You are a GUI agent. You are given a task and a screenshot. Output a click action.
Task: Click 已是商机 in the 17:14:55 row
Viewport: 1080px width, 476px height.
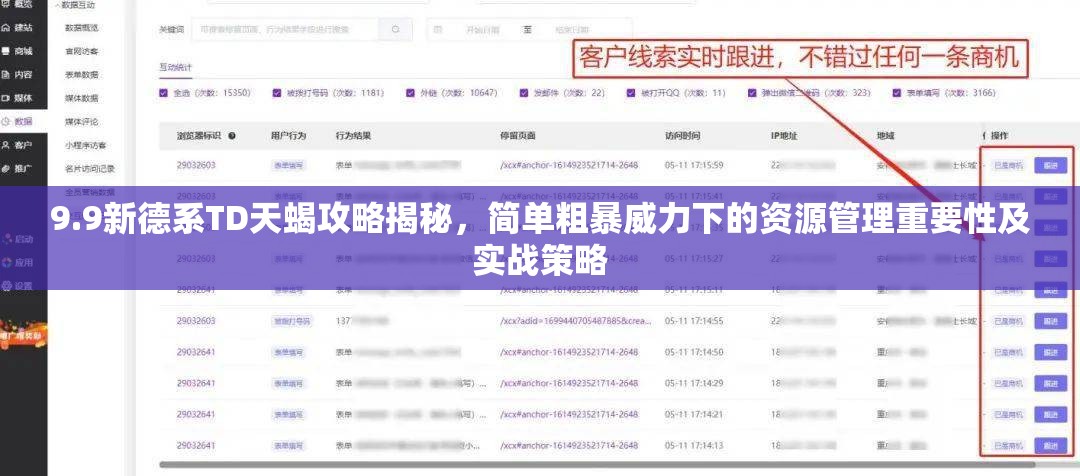point(1008,321)
